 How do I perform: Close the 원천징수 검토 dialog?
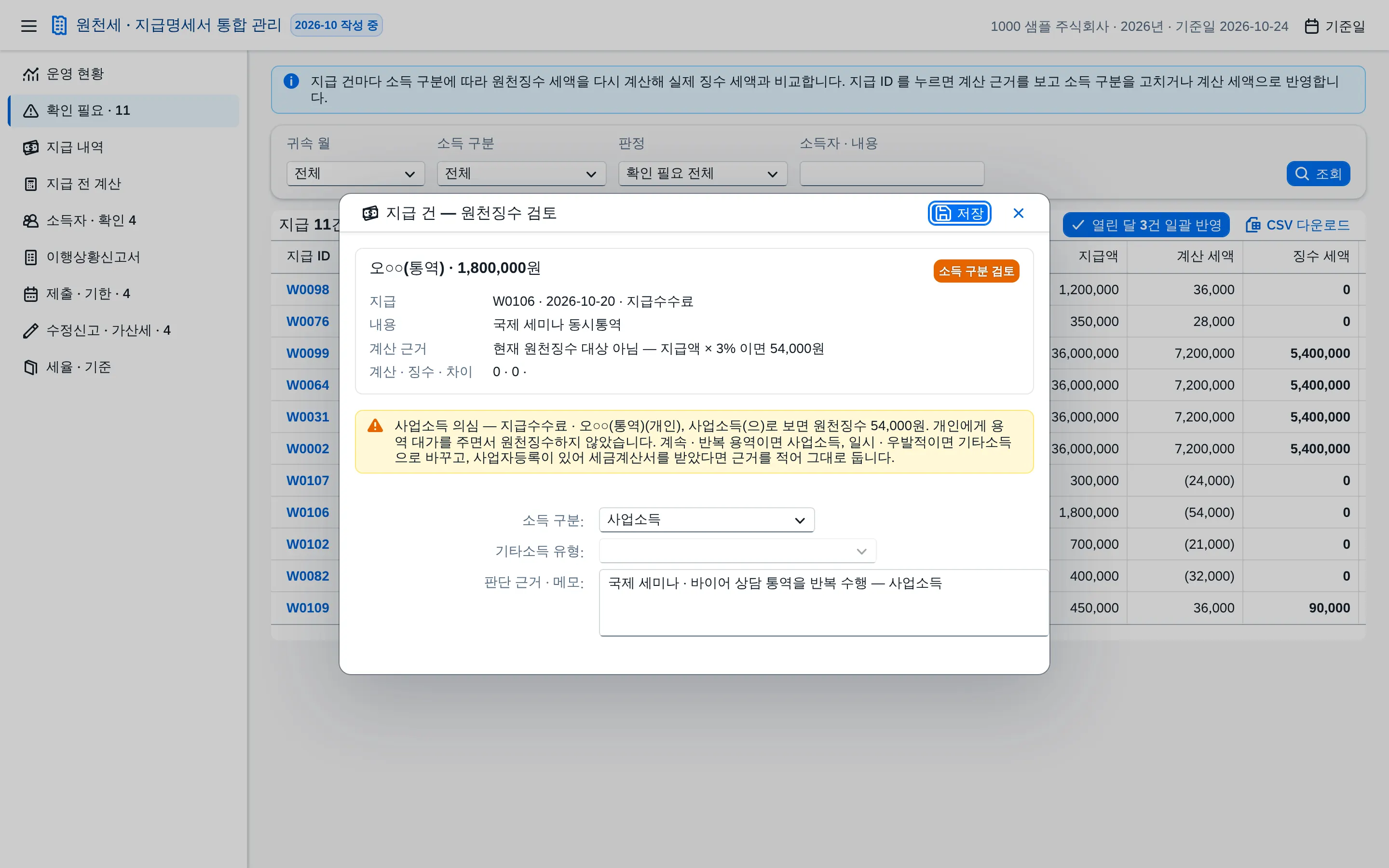[x=1018, y=214]
